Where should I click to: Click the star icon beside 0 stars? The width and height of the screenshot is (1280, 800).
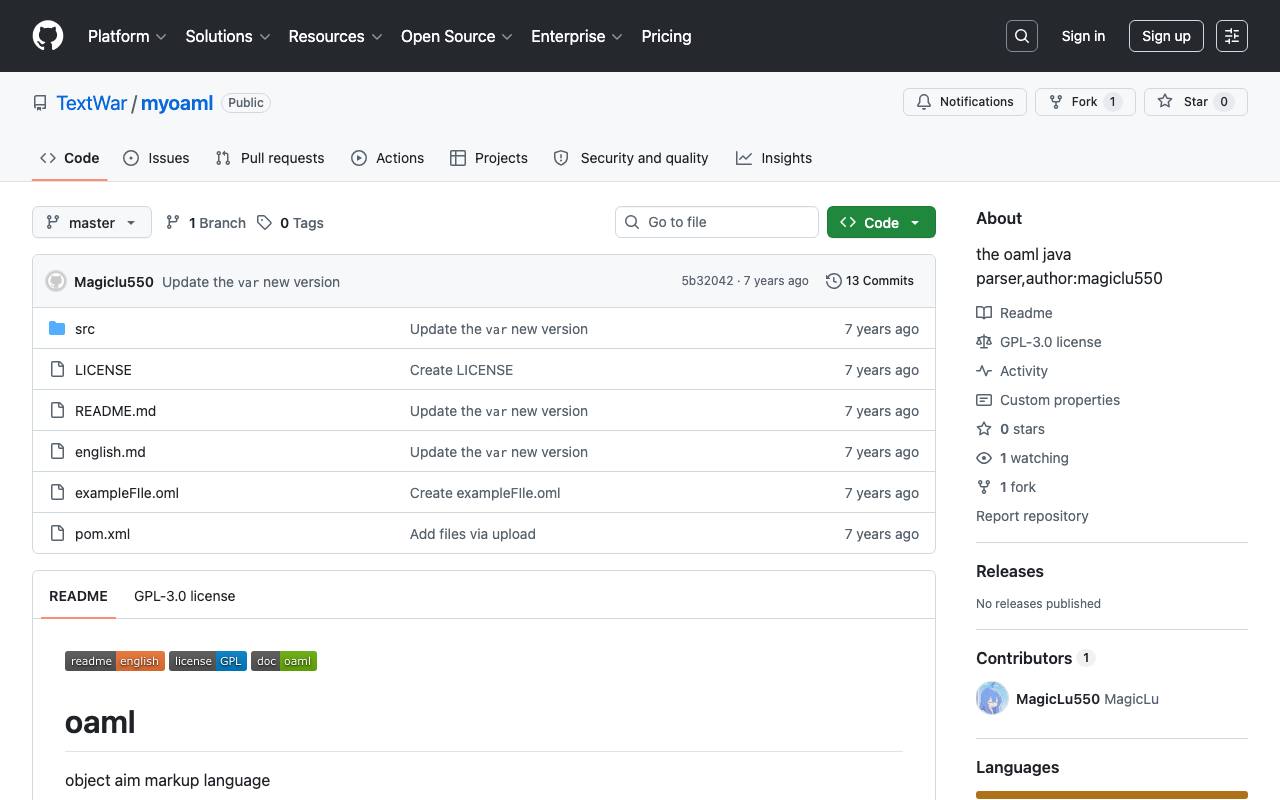(984, 429)
